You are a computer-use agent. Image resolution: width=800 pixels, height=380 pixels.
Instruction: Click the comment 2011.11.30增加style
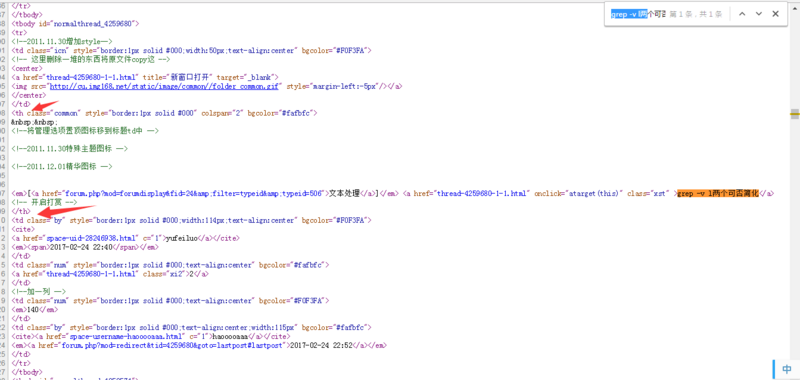(x=62, y=41)
